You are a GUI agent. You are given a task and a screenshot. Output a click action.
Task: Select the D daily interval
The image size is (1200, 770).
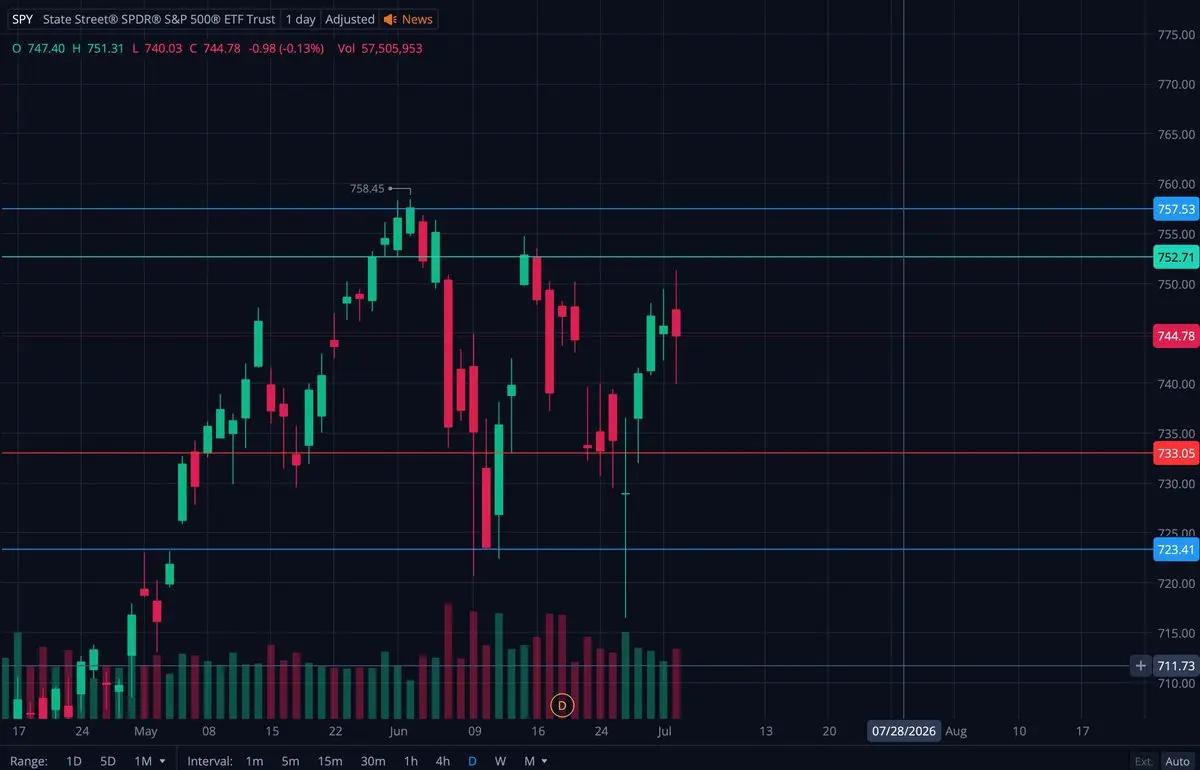473,761
